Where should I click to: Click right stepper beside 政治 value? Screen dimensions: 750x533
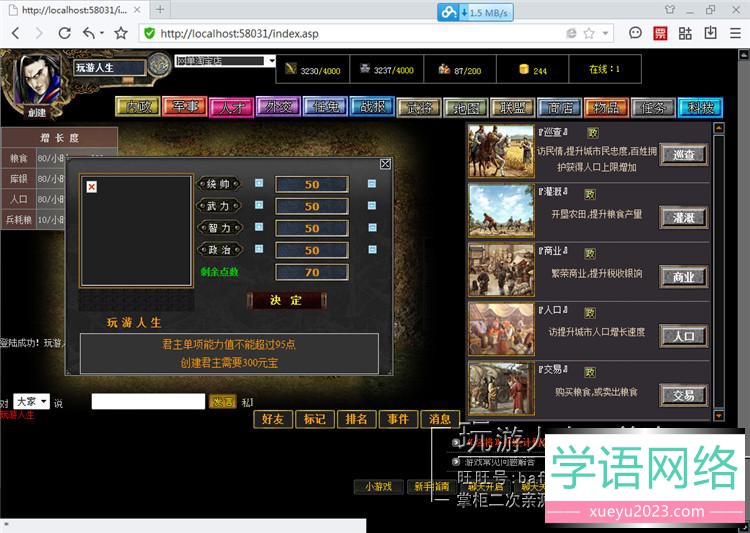click(371, 250)
